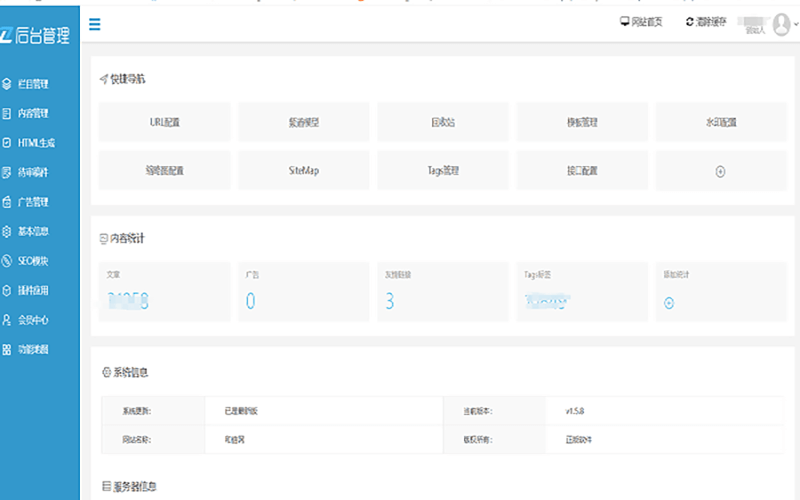The height and width of the screenshot is (500, 800).
Task: Click the 后台管理 logo in the sidebar header
Action: [x=35, y=35]
